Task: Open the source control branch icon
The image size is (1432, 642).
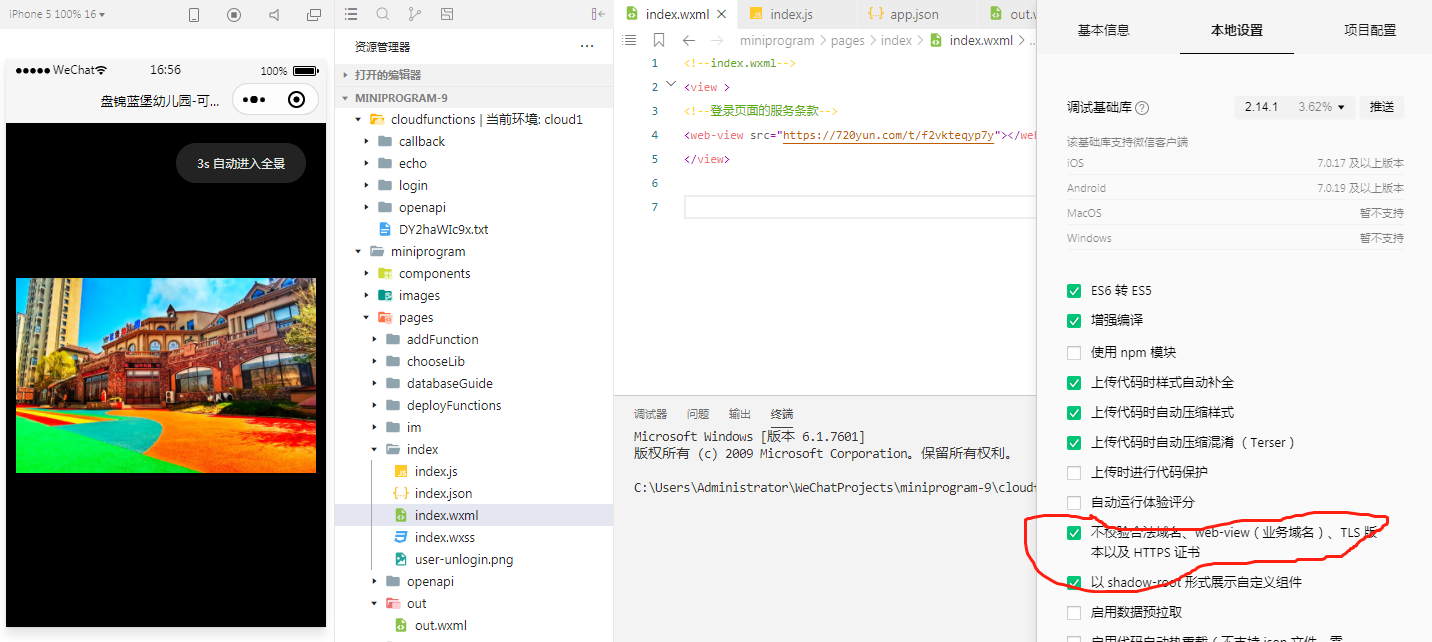Action: tap(415, 14)
